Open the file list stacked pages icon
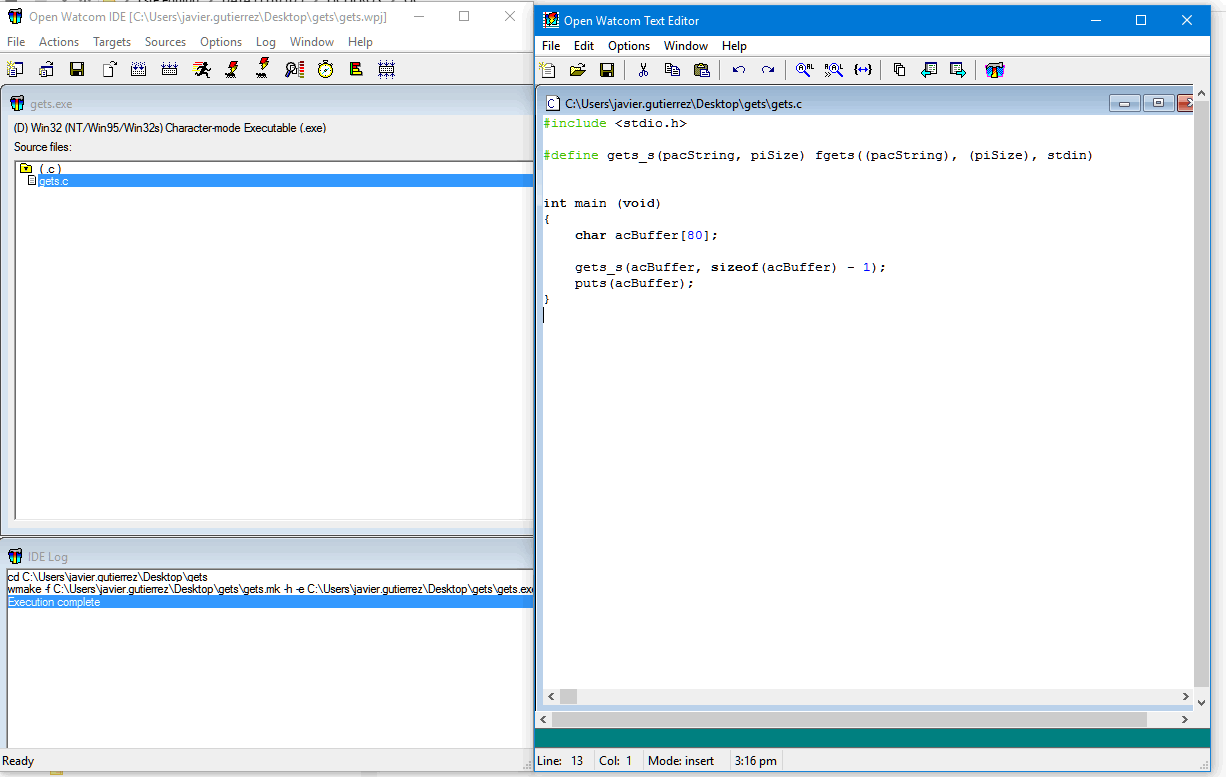 click(x=899, y=70)
